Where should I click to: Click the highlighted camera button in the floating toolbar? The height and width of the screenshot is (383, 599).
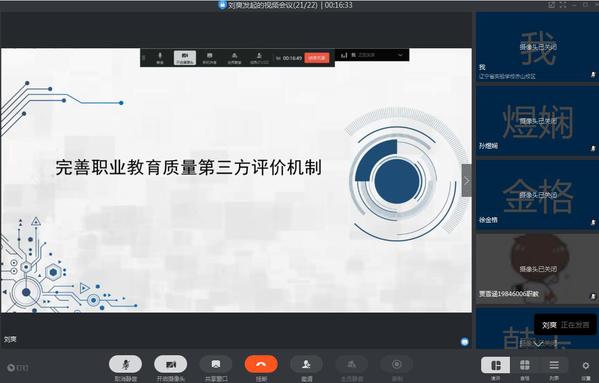[x=185, y=58]
